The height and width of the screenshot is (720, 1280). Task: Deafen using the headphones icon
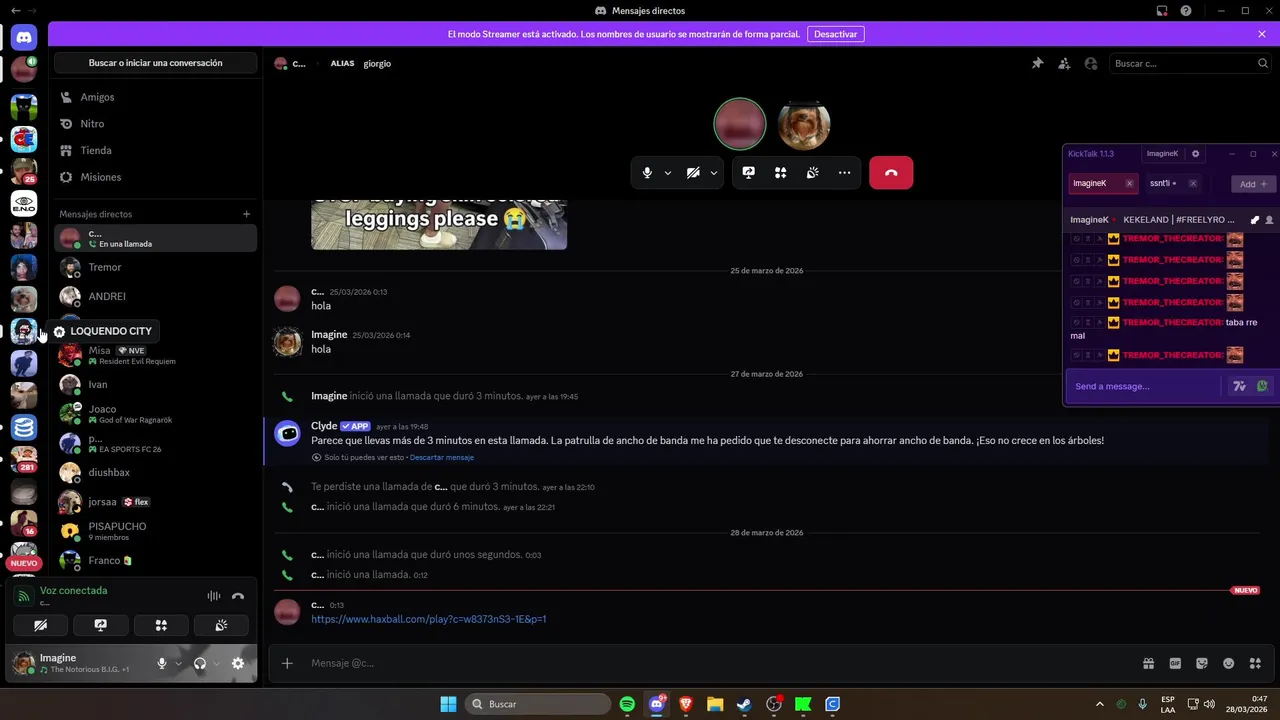[x=200, y=663]
